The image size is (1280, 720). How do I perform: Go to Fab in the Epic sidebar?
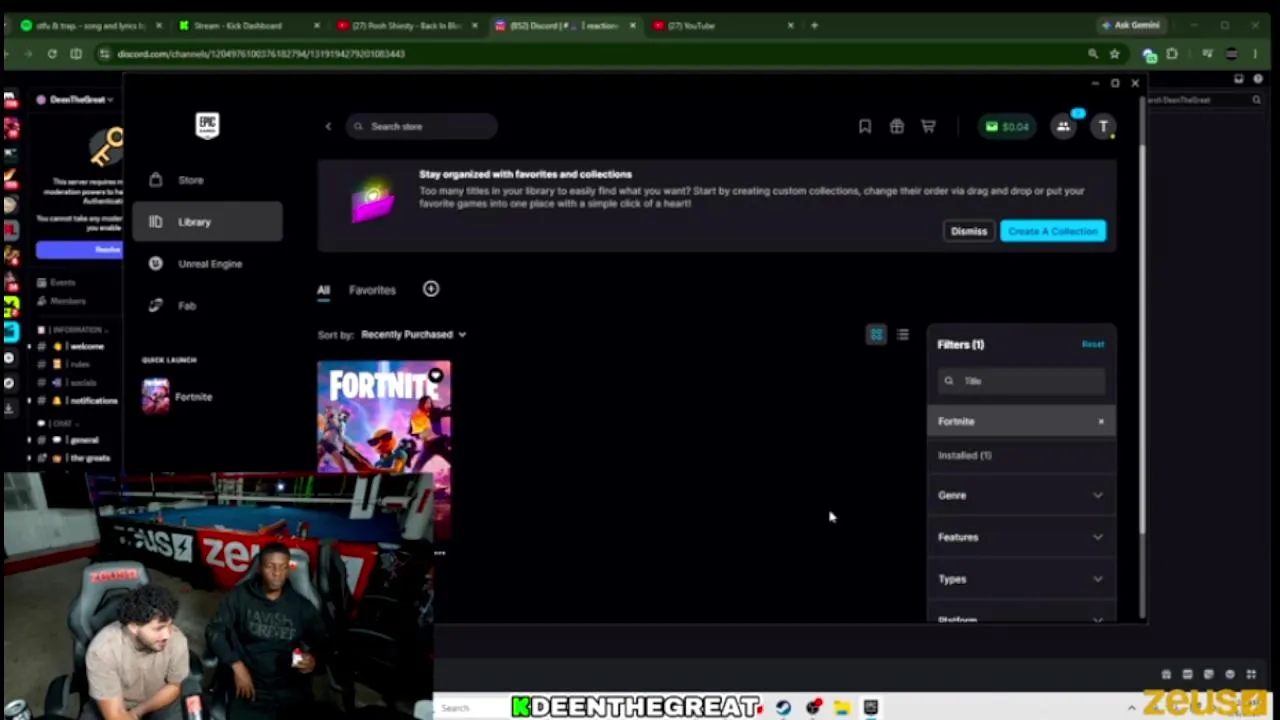click(x=207, y=306)
